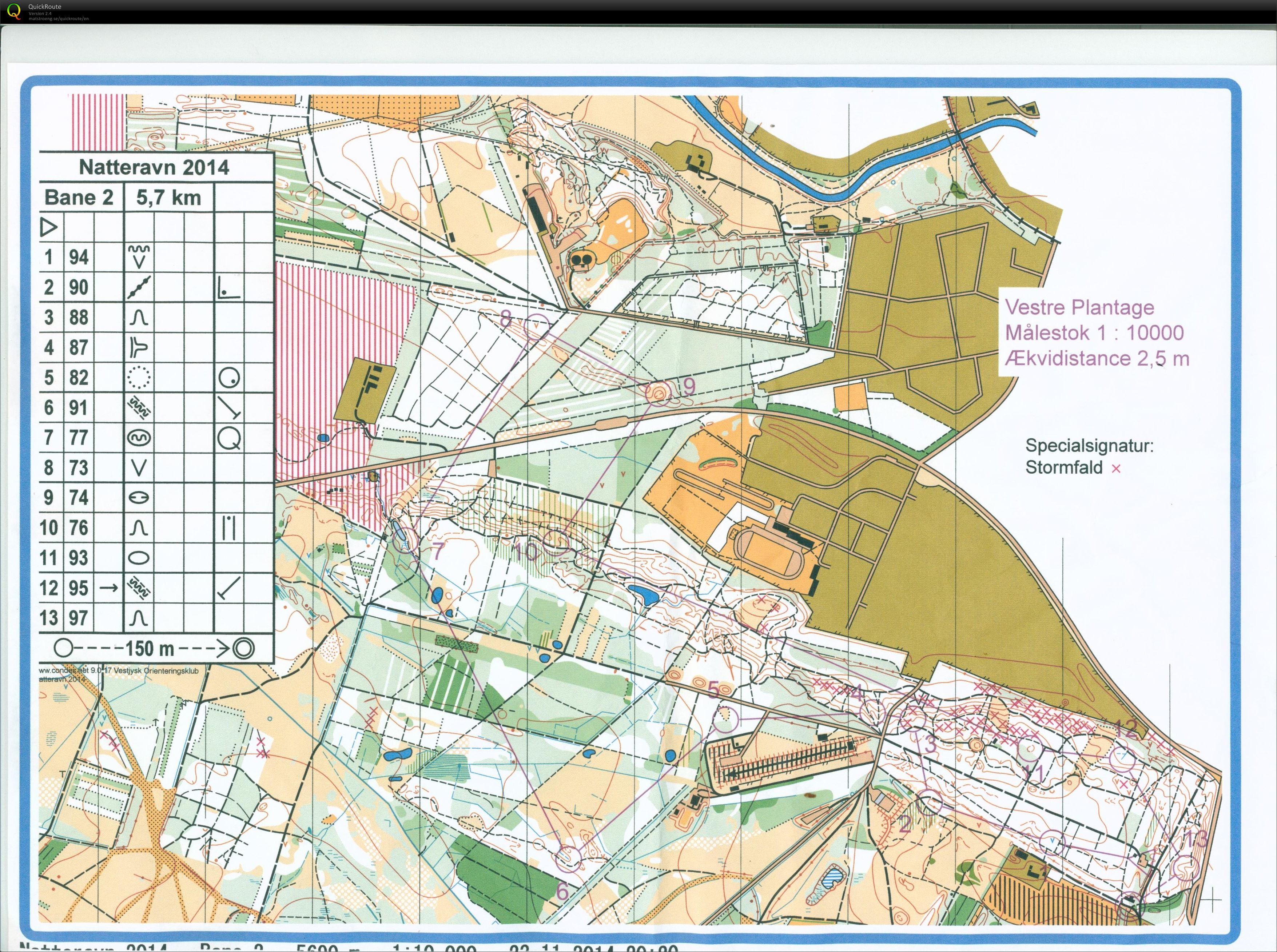Click the Ækvidistance 2,5 m text
Viewport: 1277px width, 952px height.
(x=1097, y=358)
